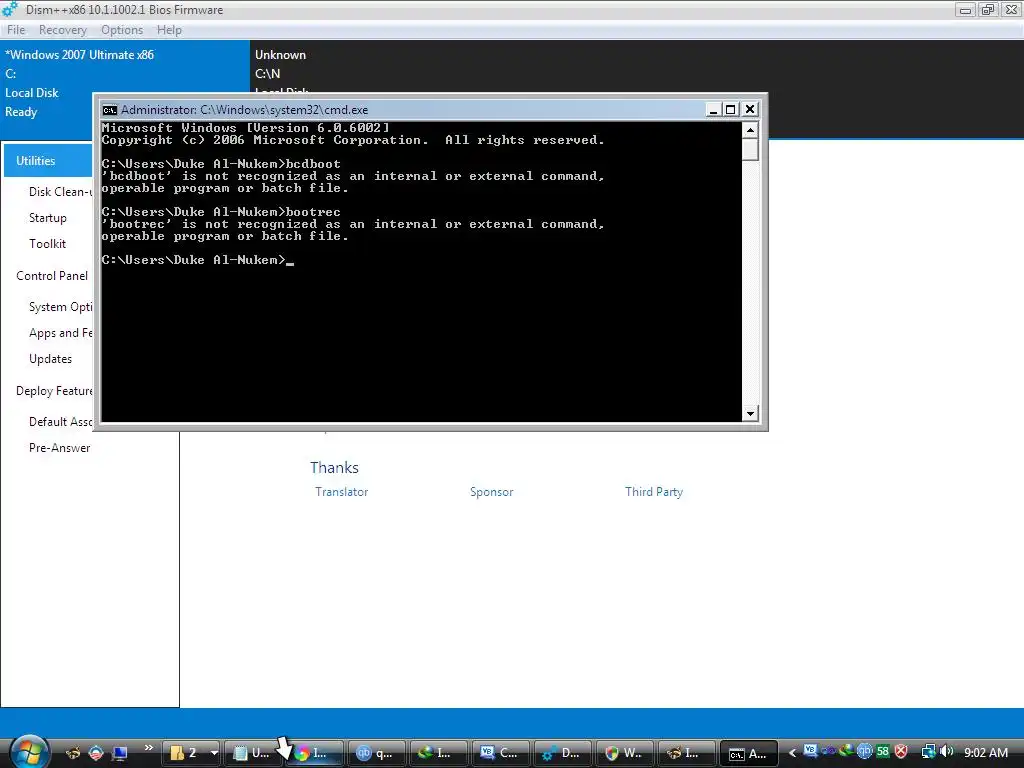This screenshot has height=768, width=1024.
Task: Click the cmd prompt line C:\Users\Duke Al-Nukem>
Action: (193, 260)
